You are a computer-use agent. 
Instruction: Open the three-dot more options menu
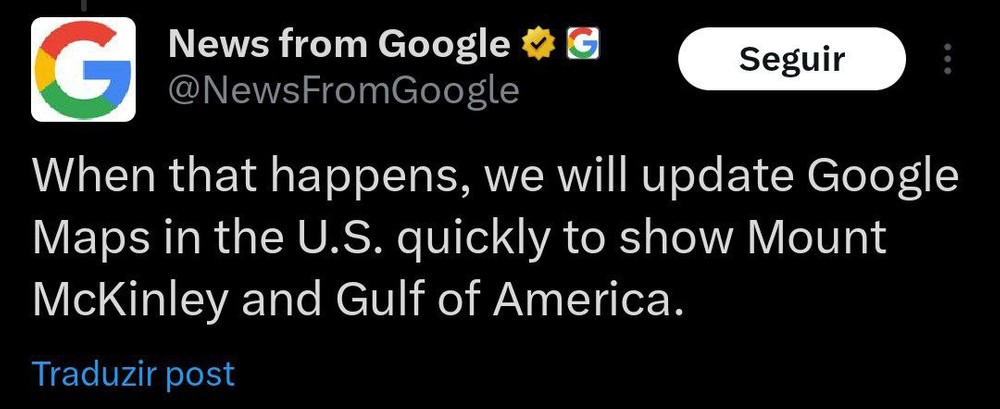coord(947,59)
